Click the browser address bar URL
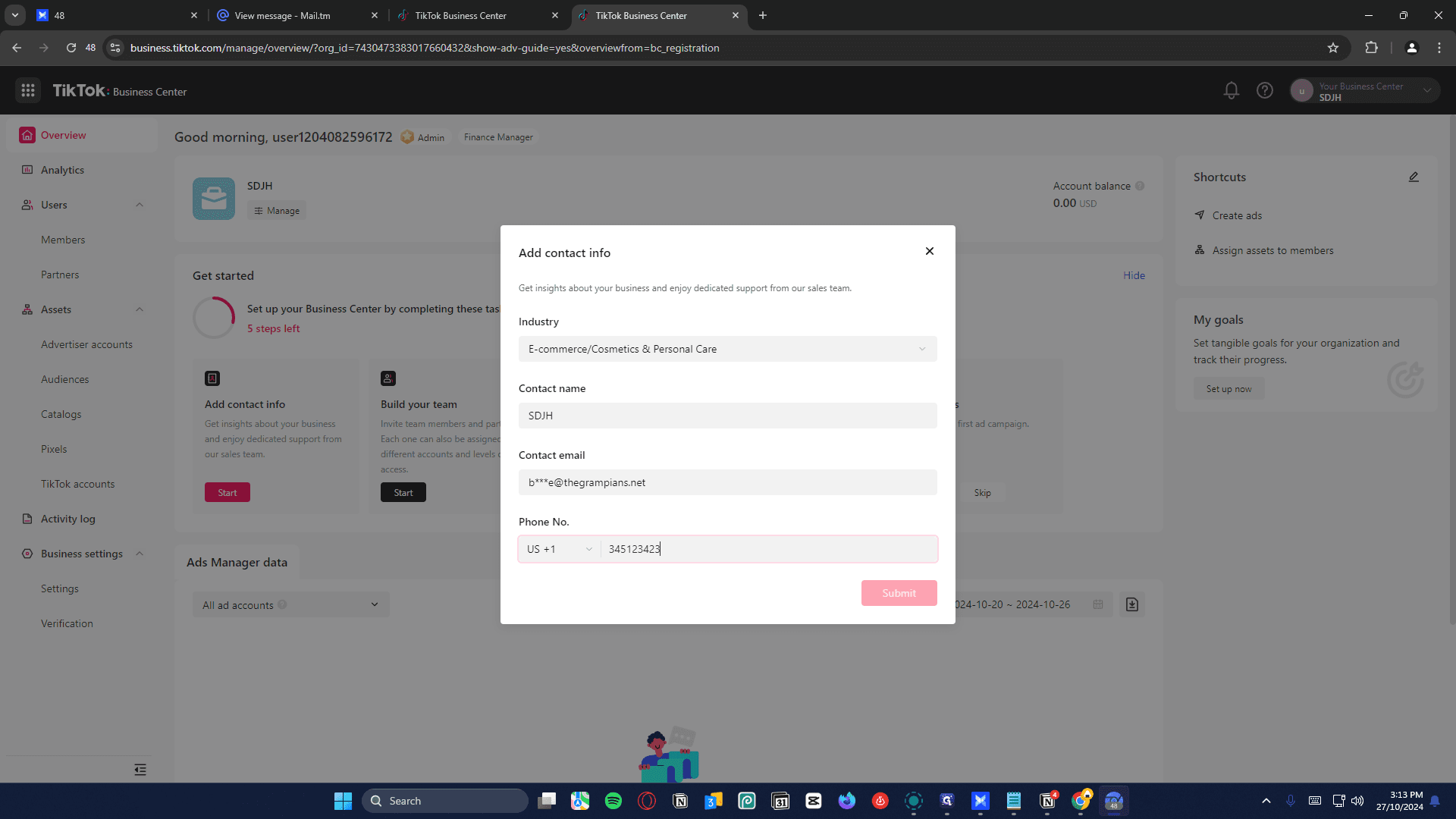This screenshot has height=819, width=1456. [x=425, y=48]
